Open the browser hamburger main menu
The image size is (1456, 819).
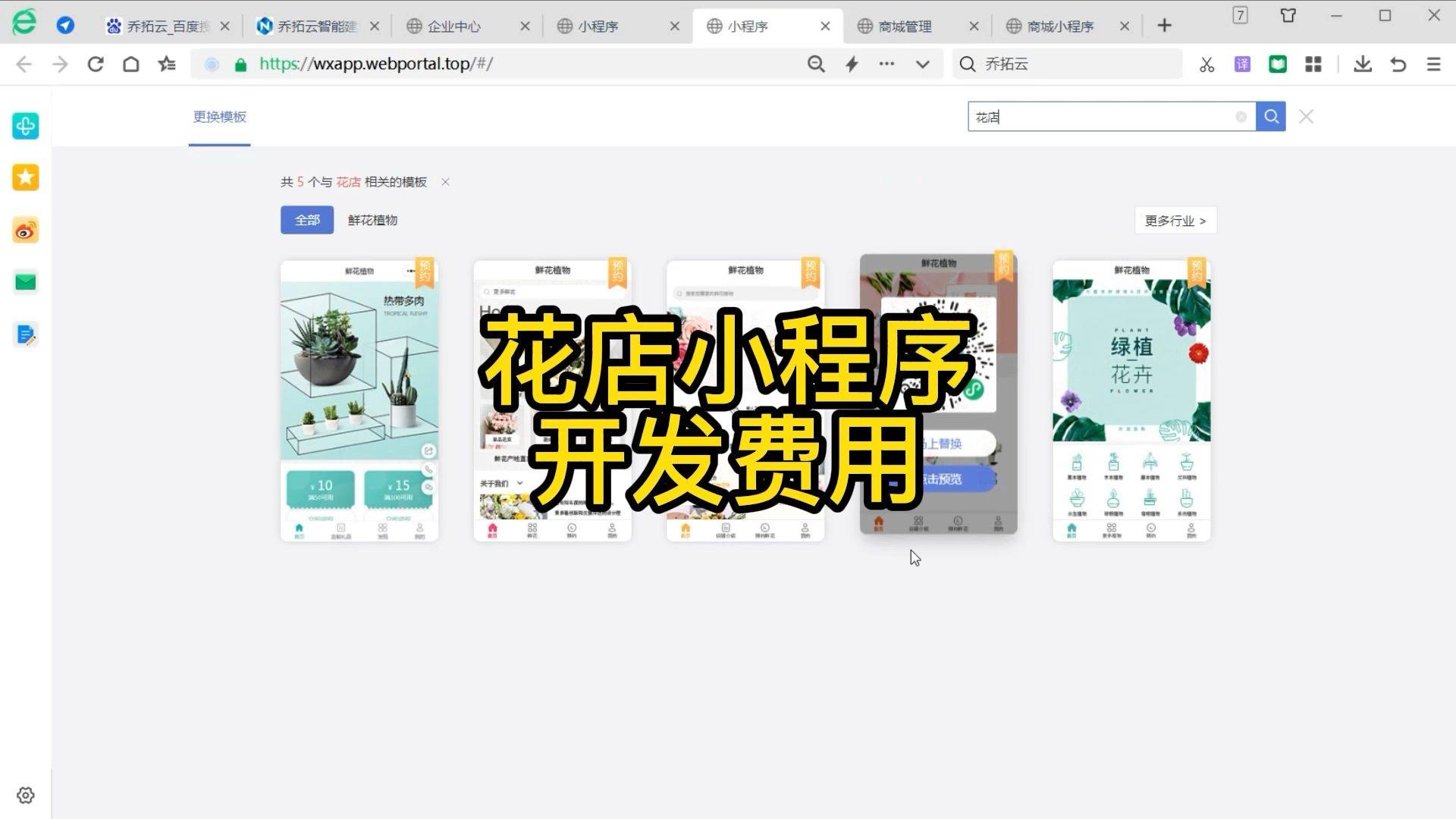click(x=1433, y=64)
